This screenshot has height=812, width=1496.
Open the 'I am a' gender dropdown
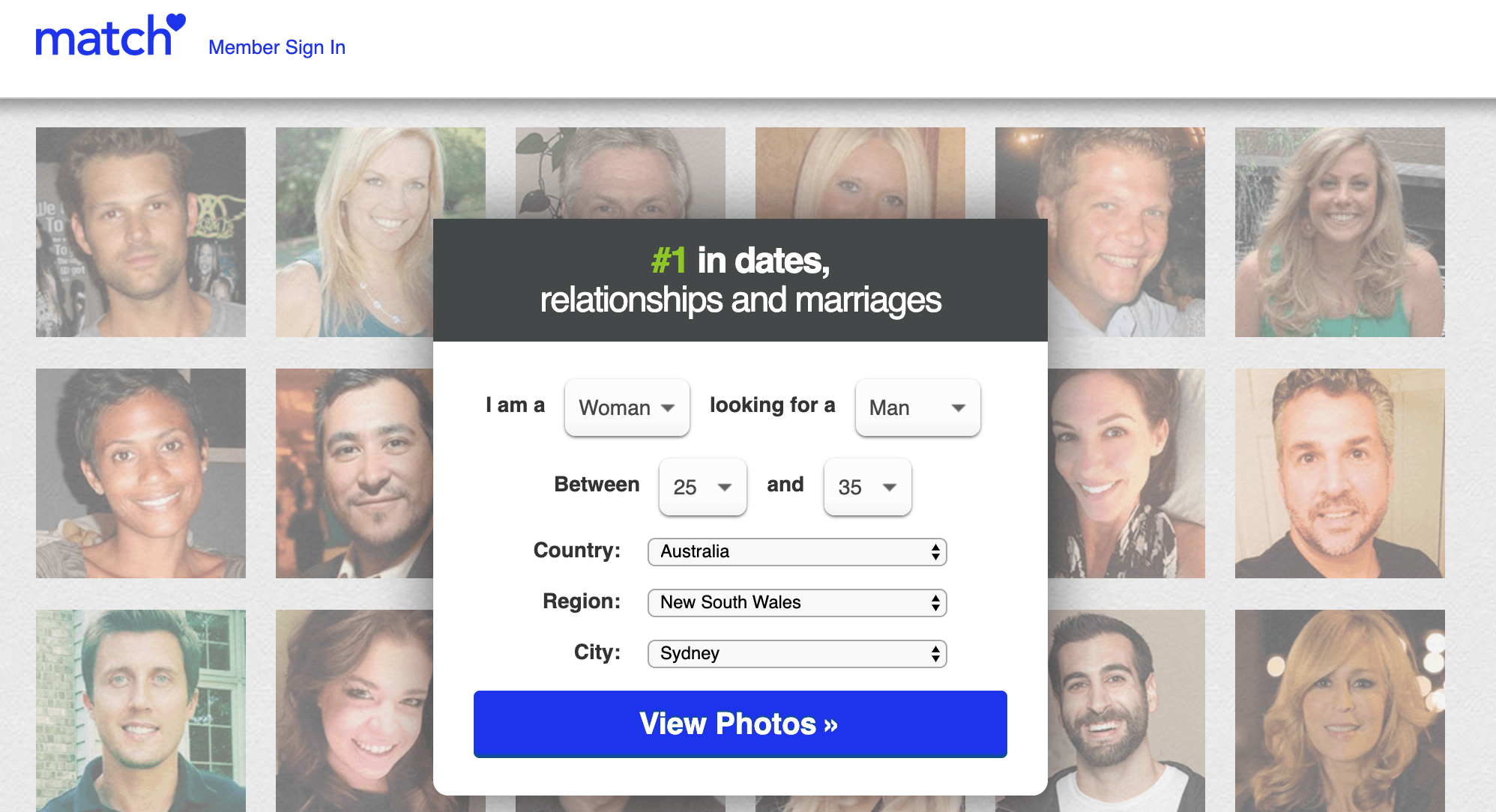coord(625,407)
